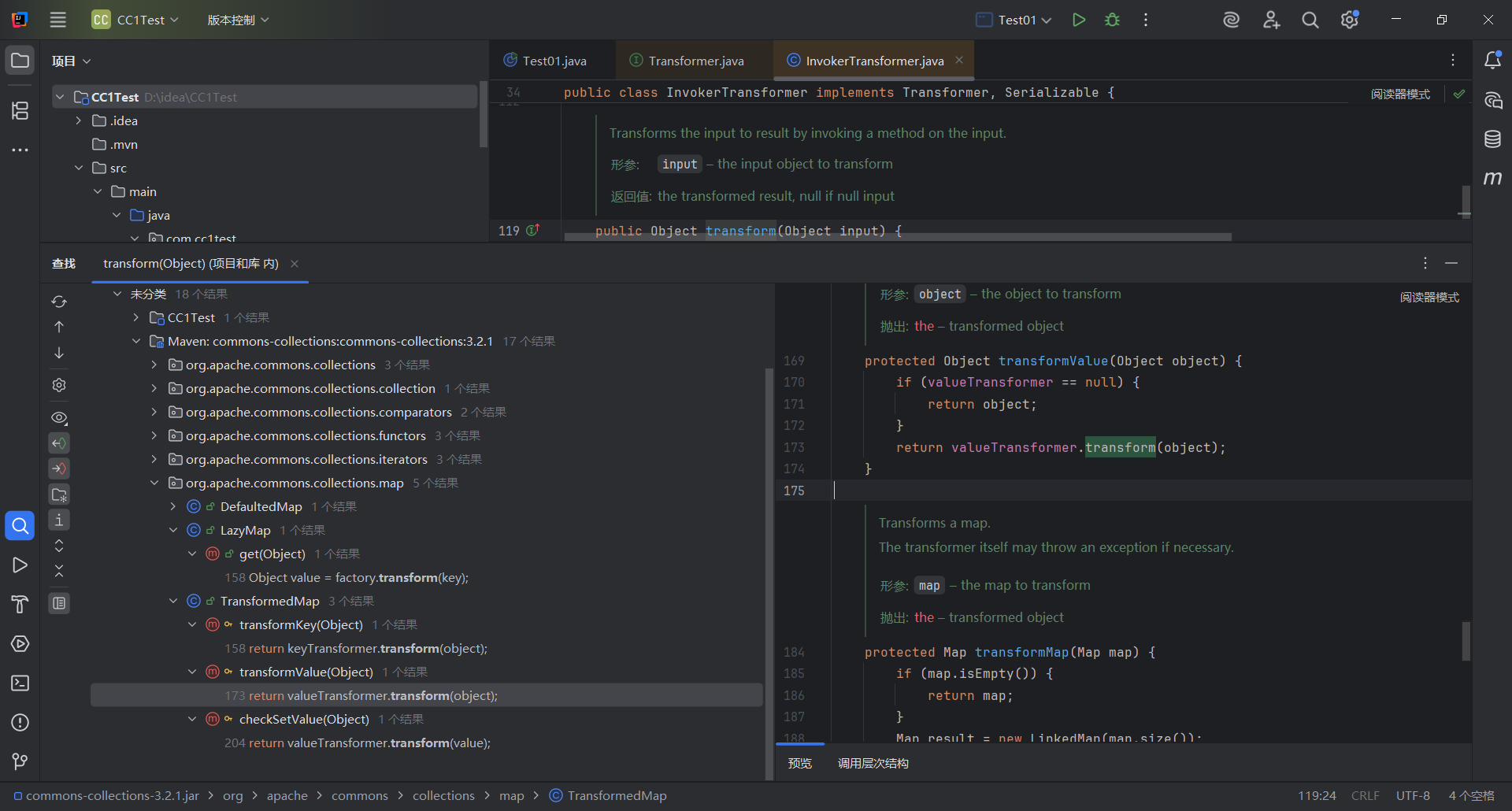
Task: Toggle the preview eye in find panel
Action: pos(59,417)
